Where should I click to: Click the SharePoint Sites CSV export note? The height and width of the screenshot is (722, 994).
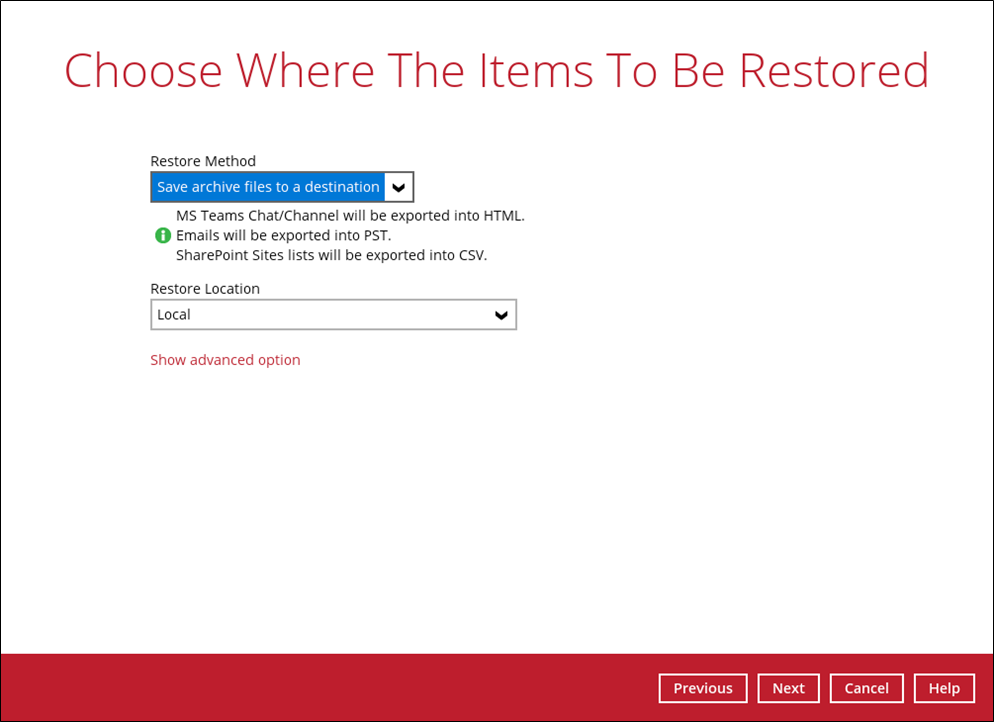point(331,255)
